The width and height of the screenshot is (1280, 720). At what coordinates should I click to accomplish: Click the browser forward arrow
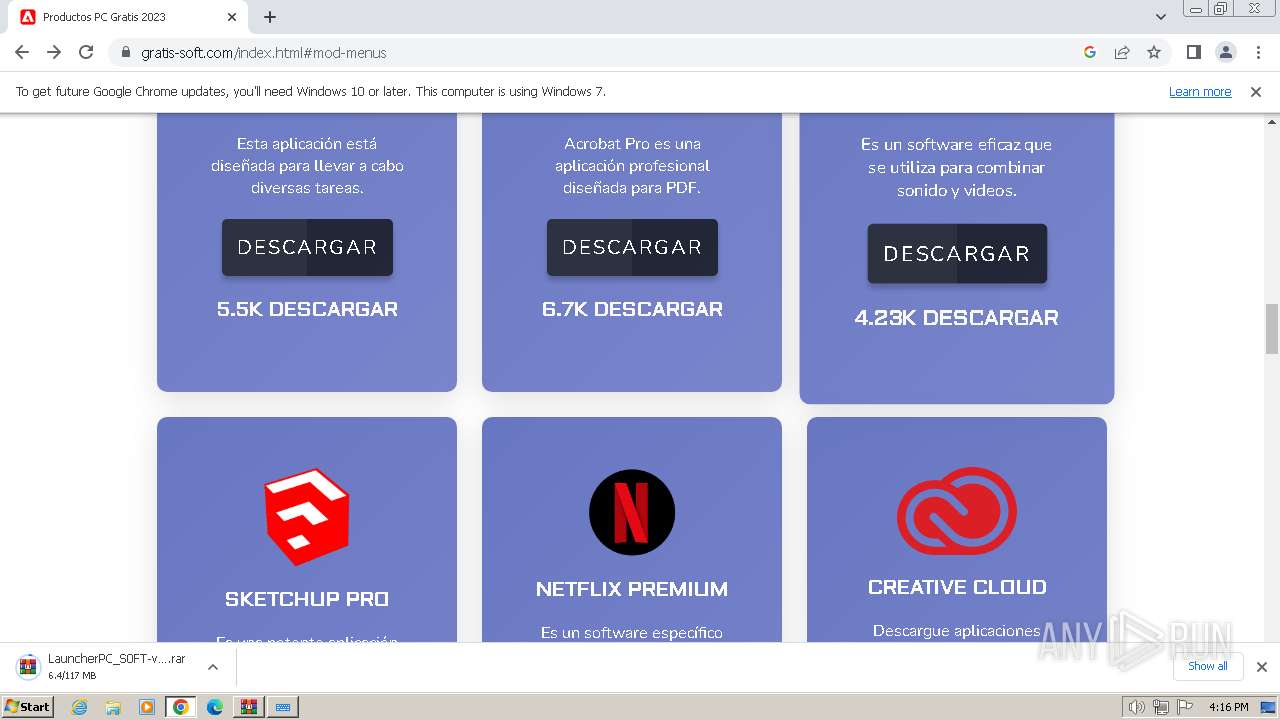[x=54, y=52]
